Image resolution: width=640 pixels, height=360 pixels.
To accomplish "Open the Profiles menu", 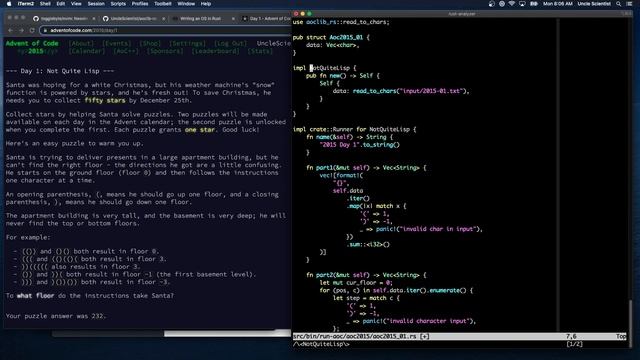I will pyautogui.click(x=140, y=4).
